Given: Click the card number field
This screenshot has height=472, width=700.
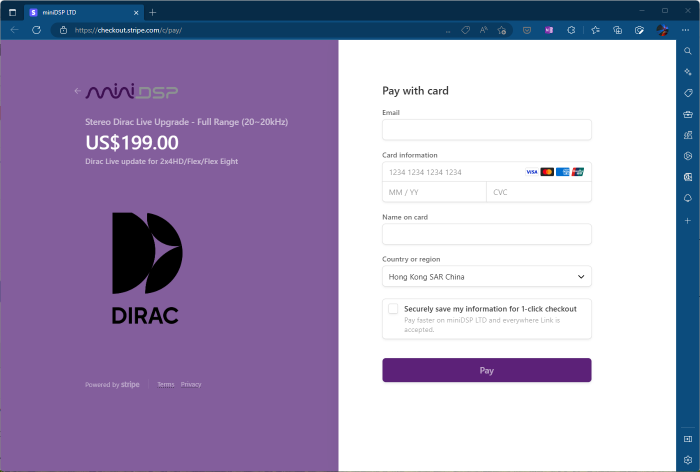Looking at the screenshot, I should tap(487, 172).
